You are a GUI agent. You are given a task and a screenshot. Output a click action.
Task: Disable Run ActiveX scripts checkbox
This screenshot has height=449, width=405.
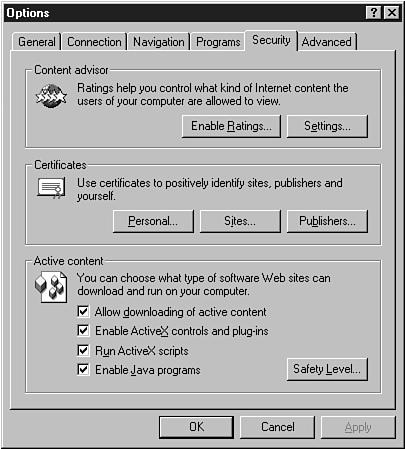coord(83,350)
